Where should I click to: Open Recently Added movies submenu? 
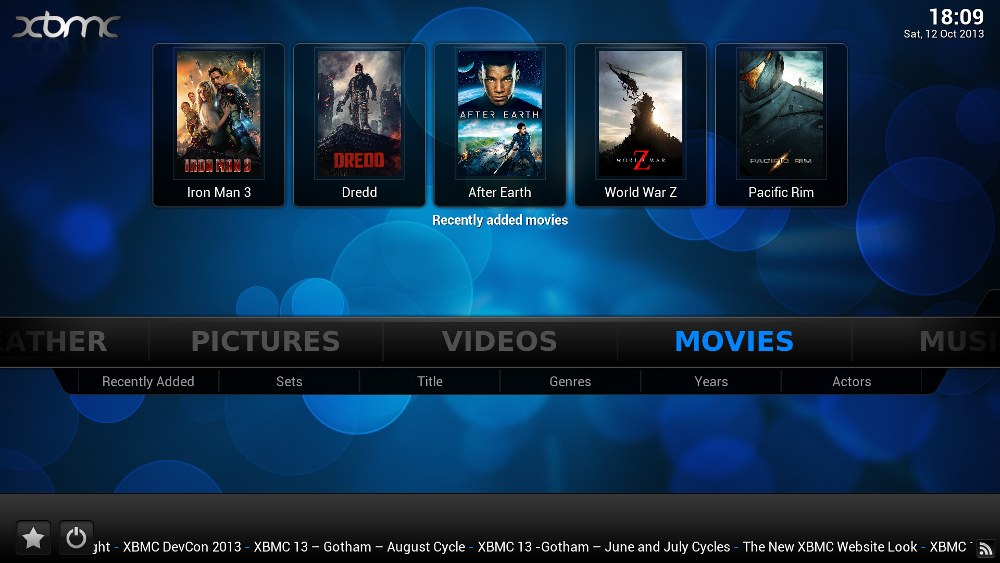(148, 381)
